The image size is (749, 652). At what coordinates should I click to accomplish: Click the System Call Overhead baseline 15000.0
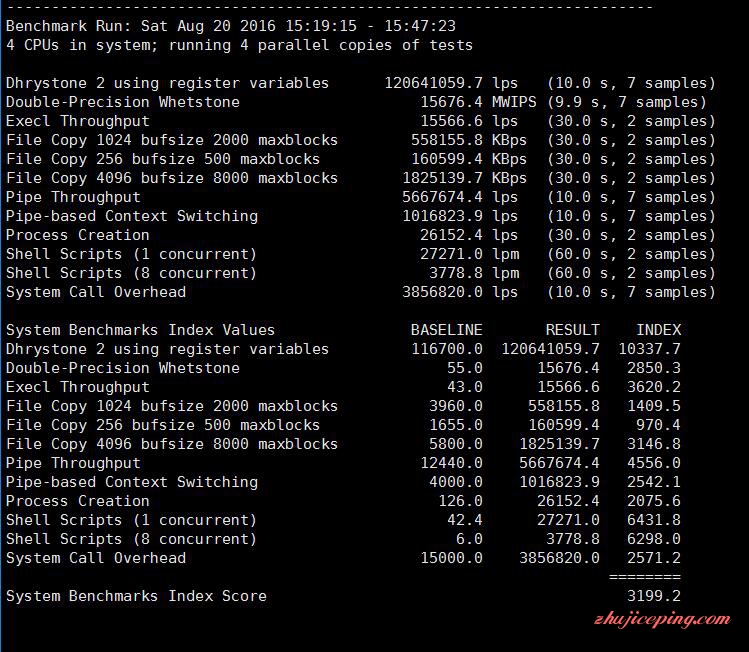pos(451,558)
